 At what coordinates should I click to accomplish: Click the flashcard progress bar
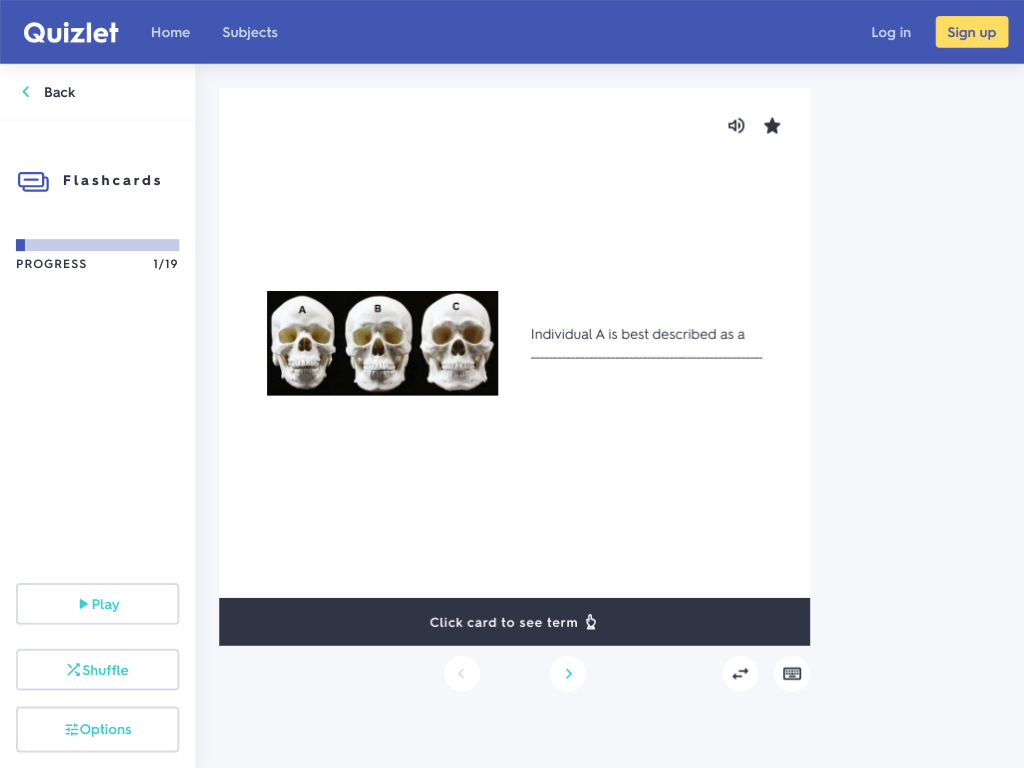click(97, 245)
